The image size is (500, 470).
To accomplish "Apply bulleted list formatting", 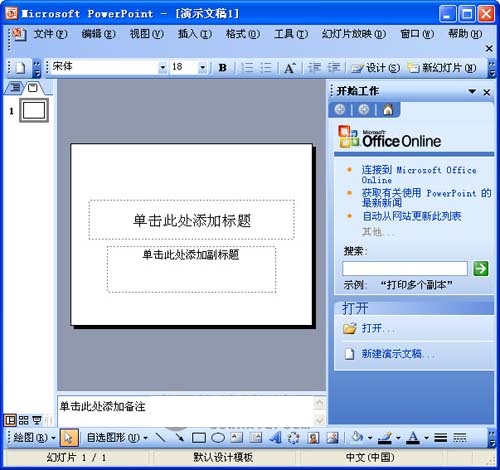I will (x=266, y=68).
